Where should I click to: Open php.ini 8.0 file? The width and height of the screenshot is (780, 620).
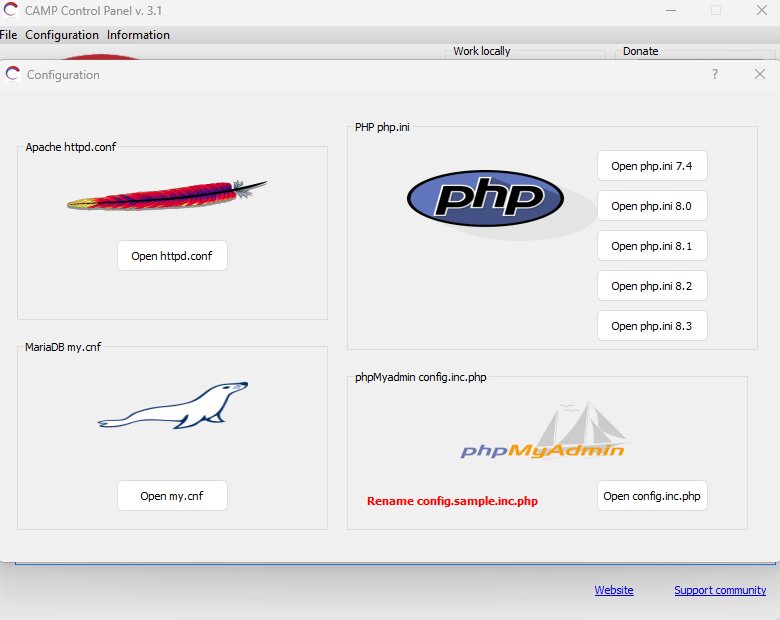click(652, 206)
